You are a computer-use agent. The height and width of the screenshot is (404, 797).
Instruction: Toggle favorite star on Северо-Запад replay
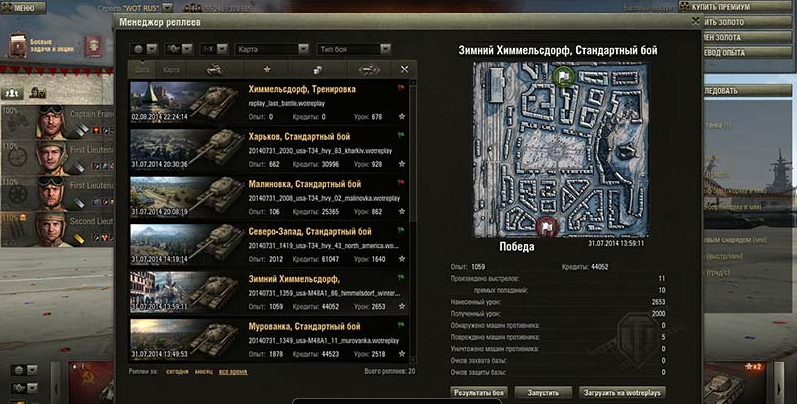pyautogui.click(x=402, y=259)
